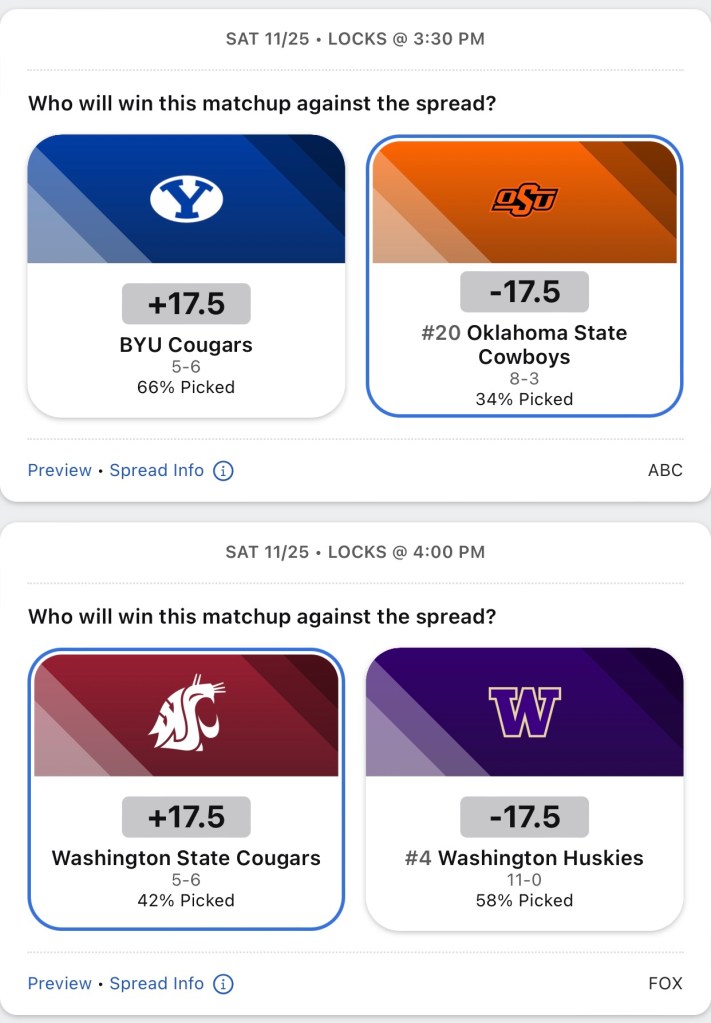Tap the Oklahoma State OSU logo
Image resolution: width=711 pixels, height=1023 pixels.
pos(524,200)
